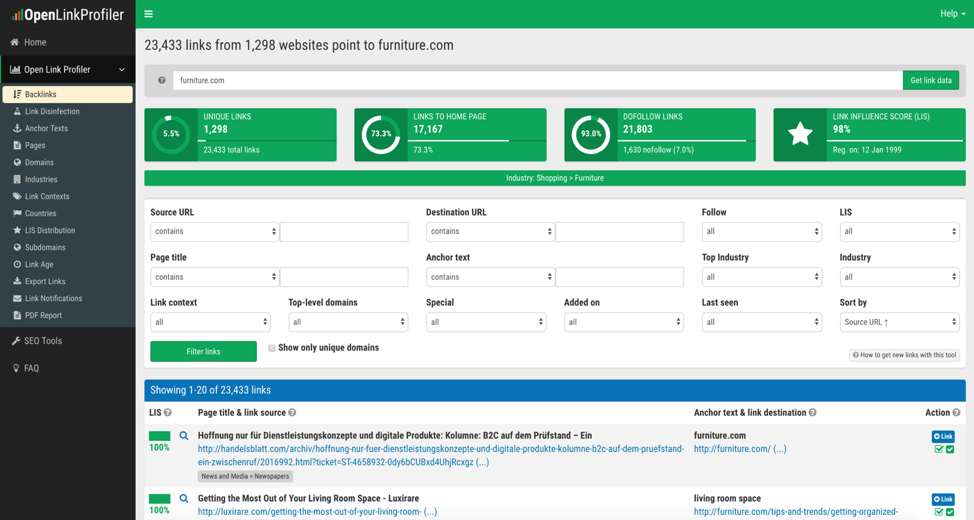Open the LIS filter dropdown

click(x=899, y=231)
